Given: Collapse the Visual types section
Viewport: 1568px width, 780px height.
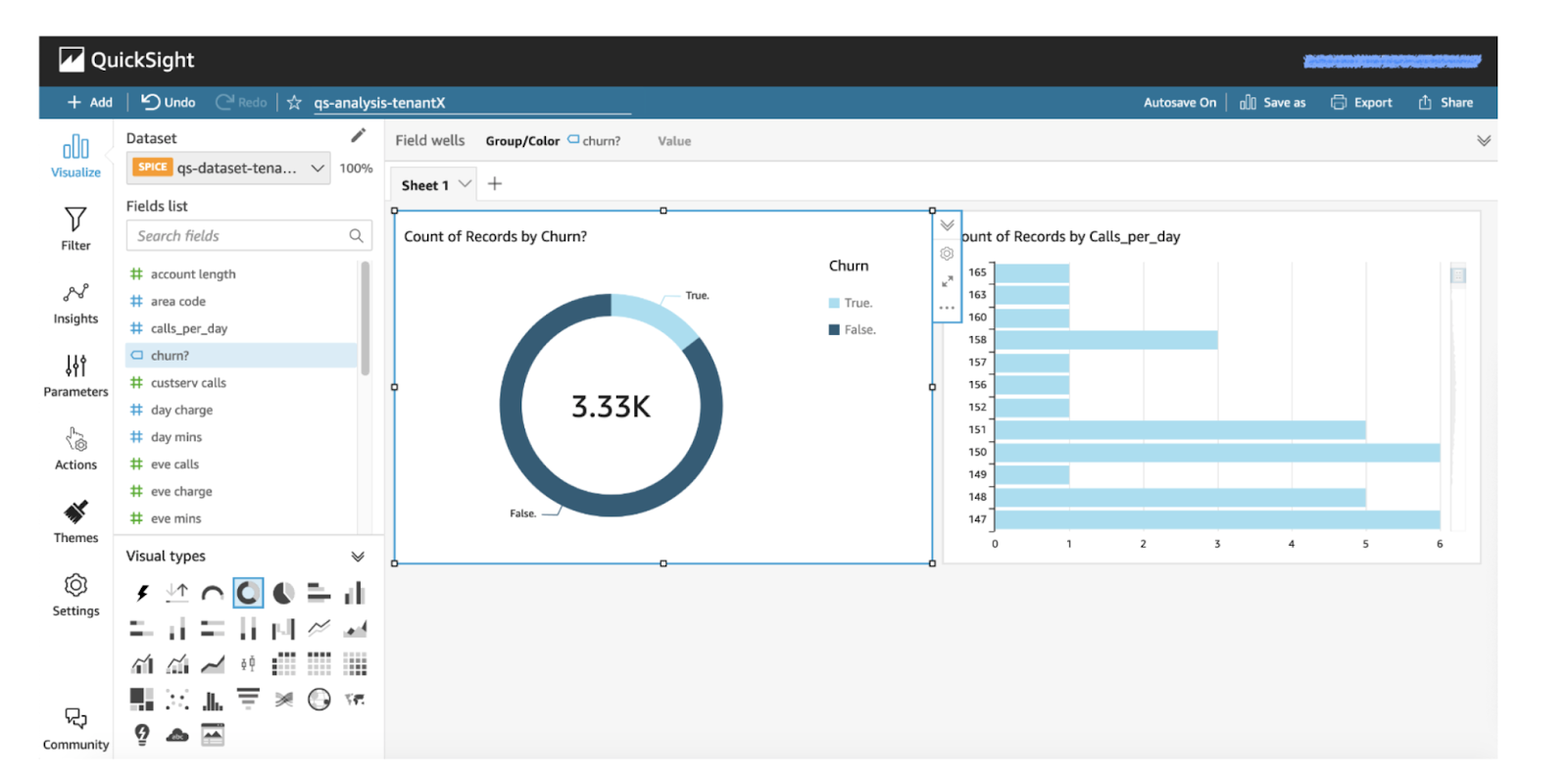Looking at the screenshot, I should (x=358, y=557).
